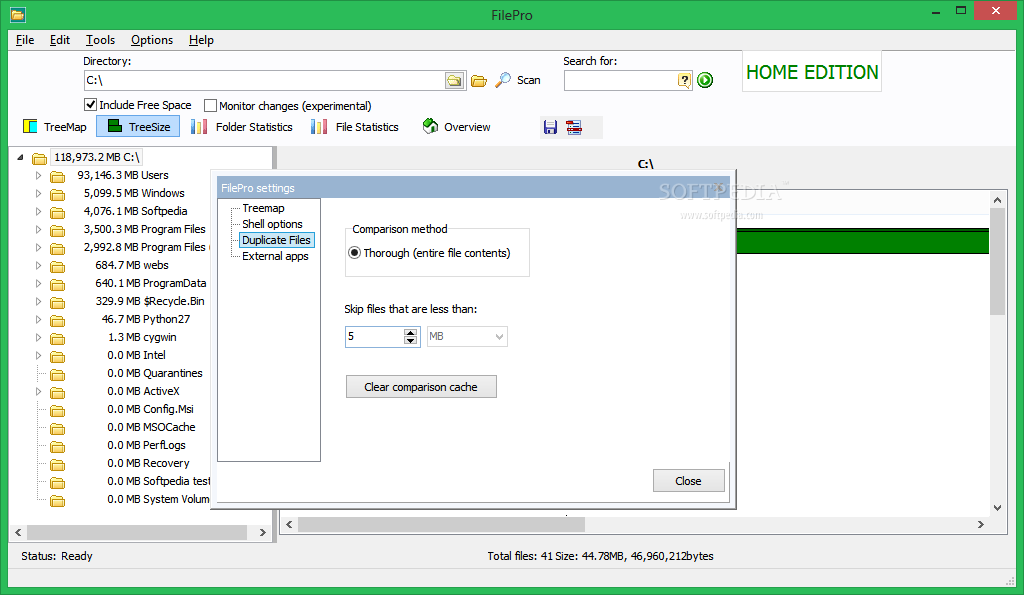The image size is (1024, 595).
Task: Click the Softpedia 4,076.1 MB folder icon
Action: (x=57, y=212)
